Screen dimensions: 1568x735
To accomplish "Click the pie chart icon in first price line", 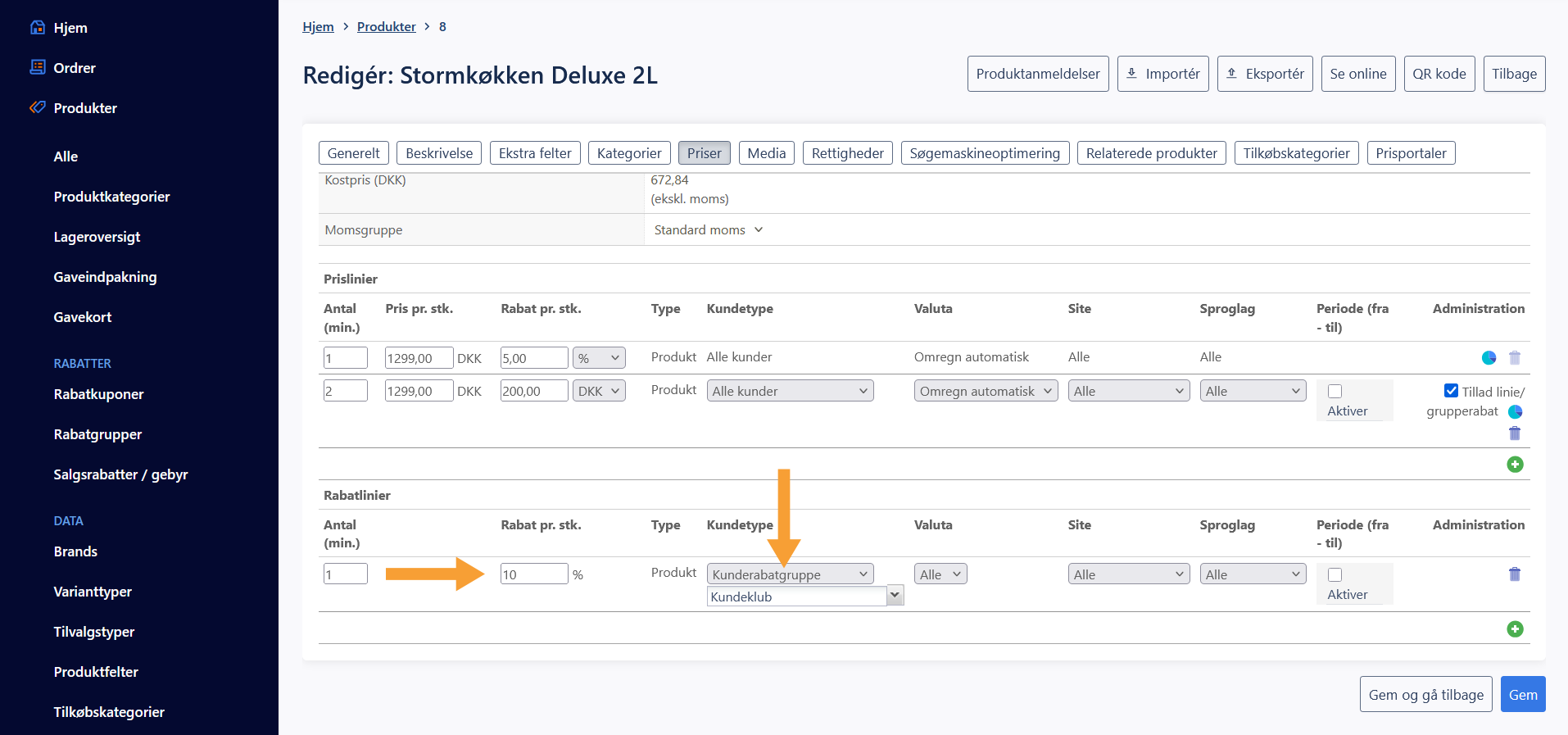I will 1489,357.
